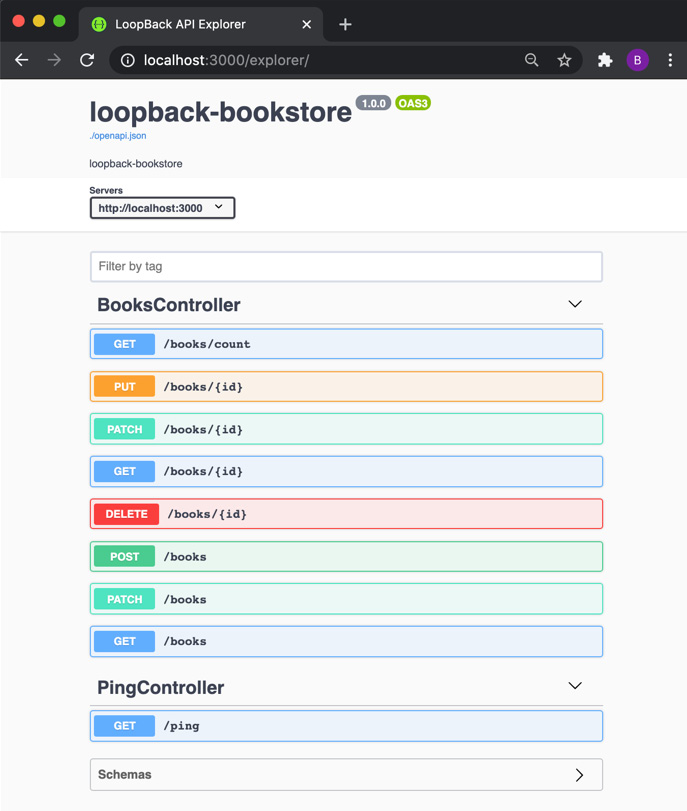Close window with red traffic light button

point(19,21)
